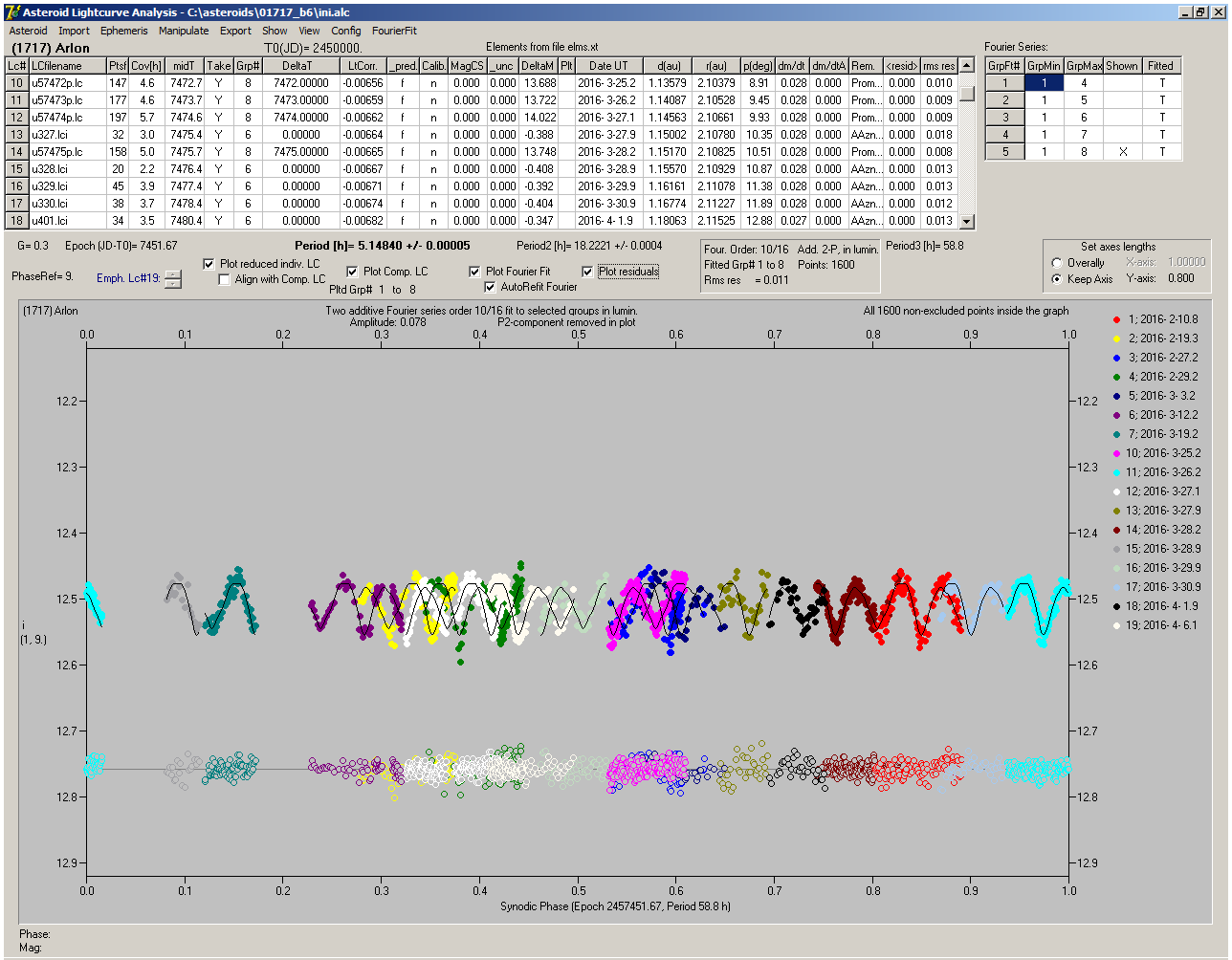Click the yellow marker for lightcurve 2; 2016- 2-19.3
This screenshot has width=1232, height=960.
coord(1118,338)
